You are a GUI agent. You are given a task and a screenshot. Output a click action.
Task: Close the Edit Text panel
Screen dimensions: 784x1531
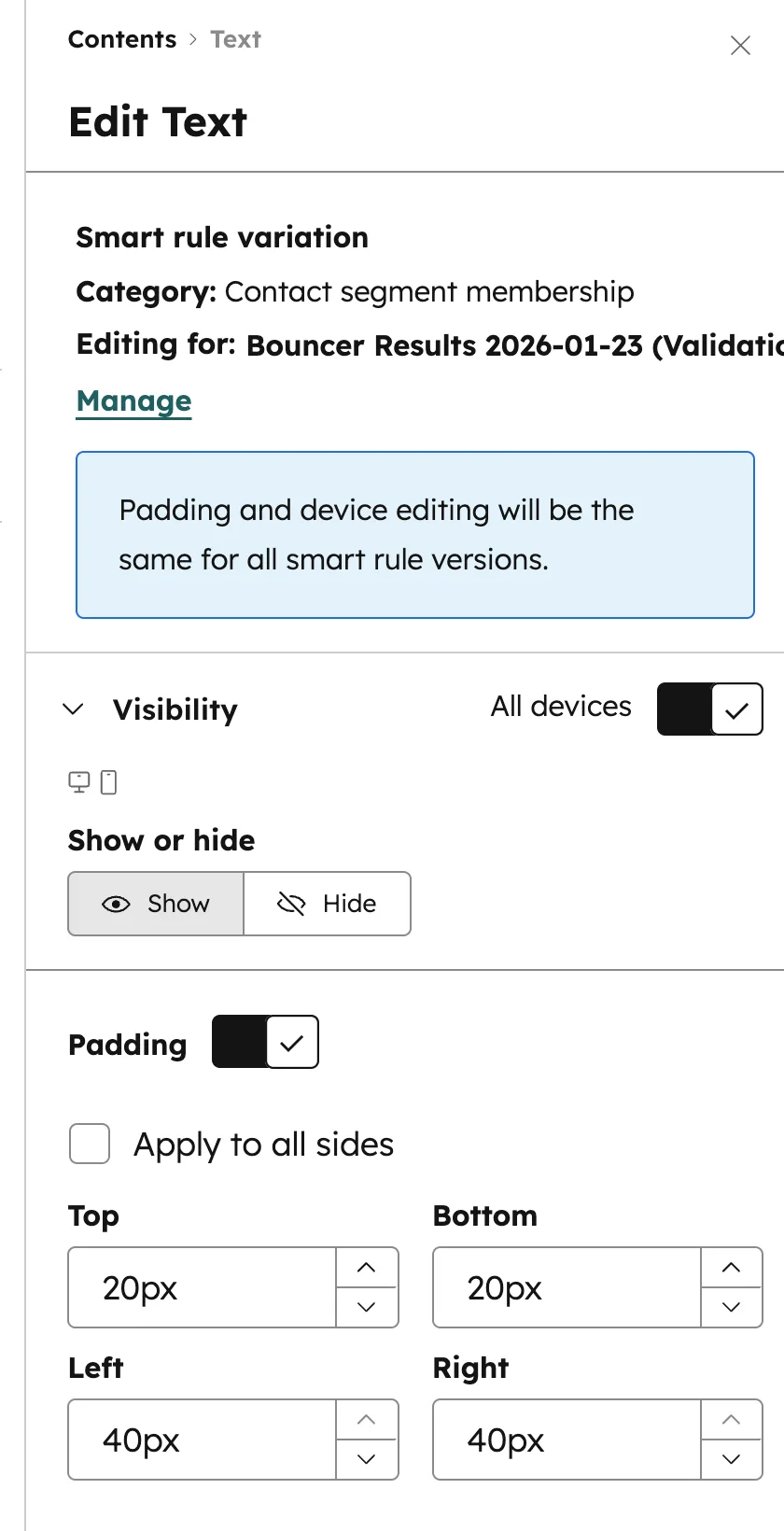pyautogui.click(x=740, y=46)
